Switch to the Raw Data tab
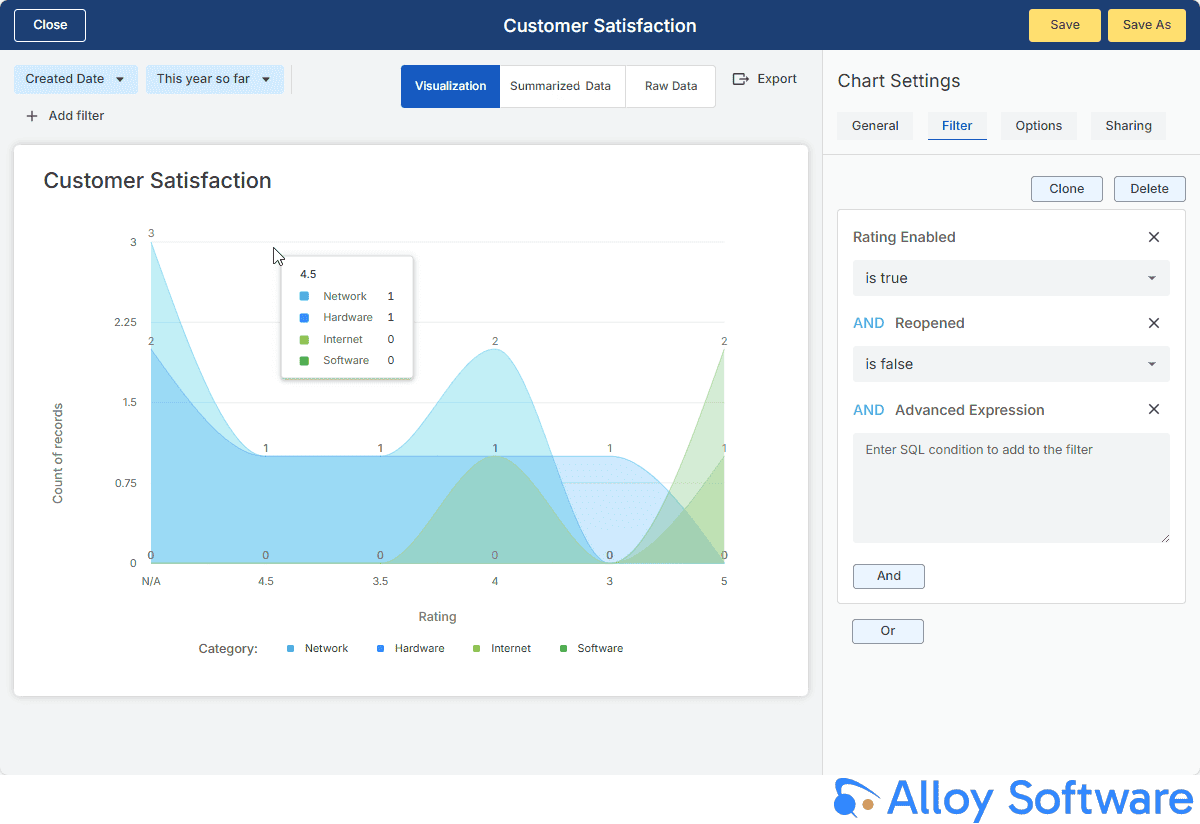Image resolution: width=1200 pixels, height=824 pixels. point(671,86)
